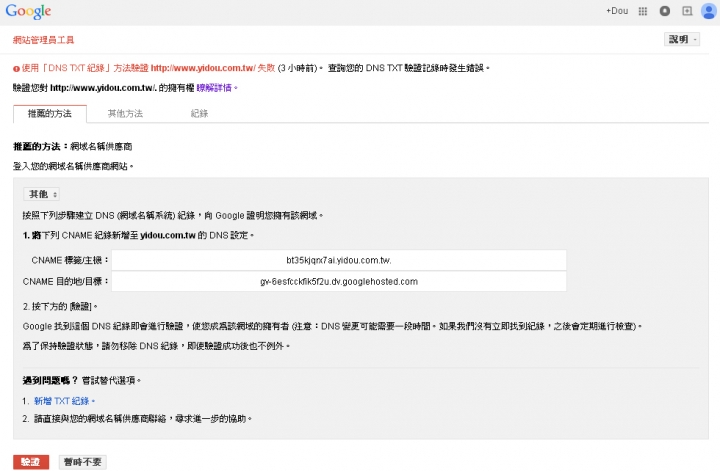The height and width of the screenshot is (471, 720).
Task: Click the 暫時不要 button
Action: pos(83,462)
